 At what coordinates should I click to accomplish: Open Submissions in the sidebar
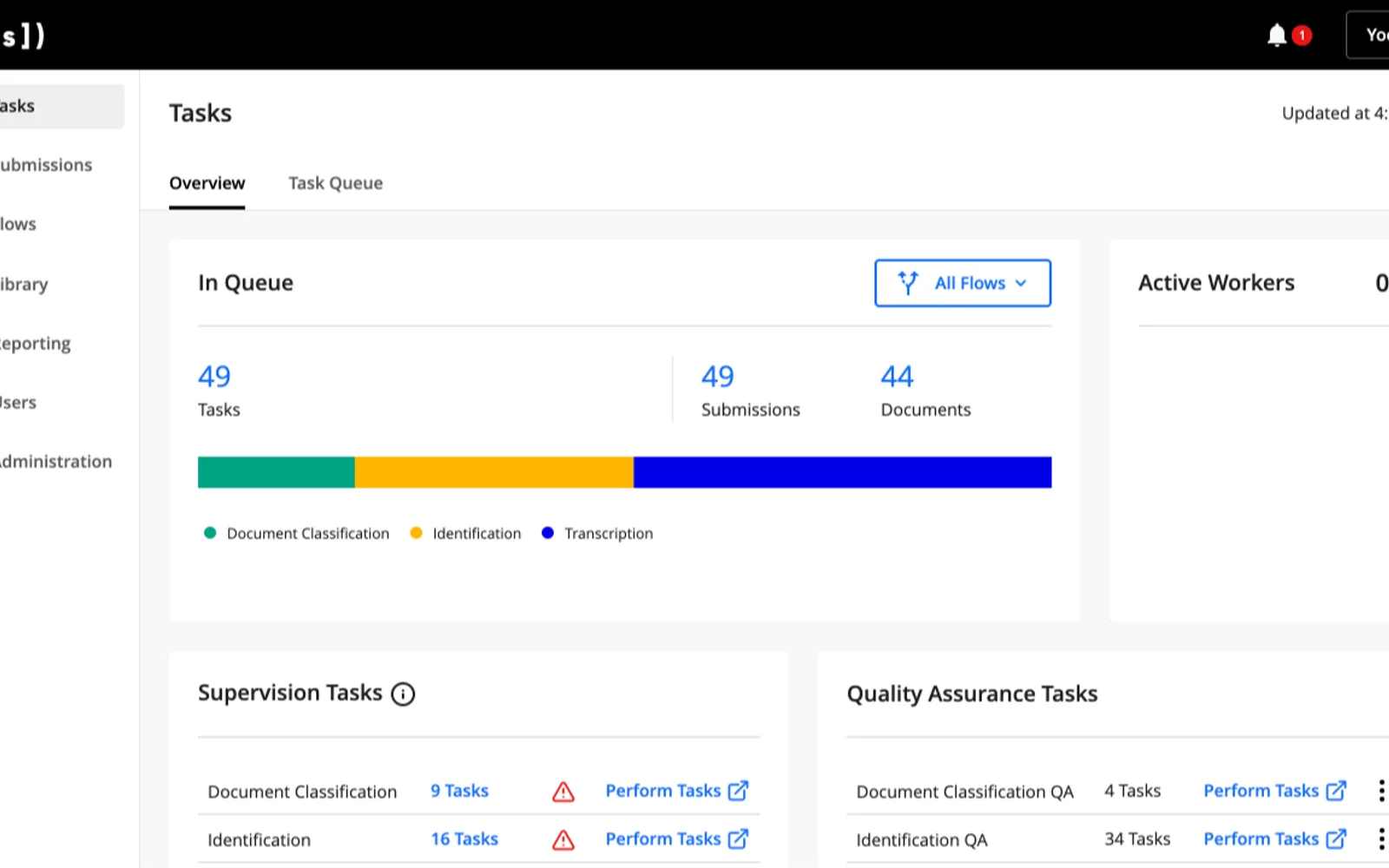[x=46, y=165]
